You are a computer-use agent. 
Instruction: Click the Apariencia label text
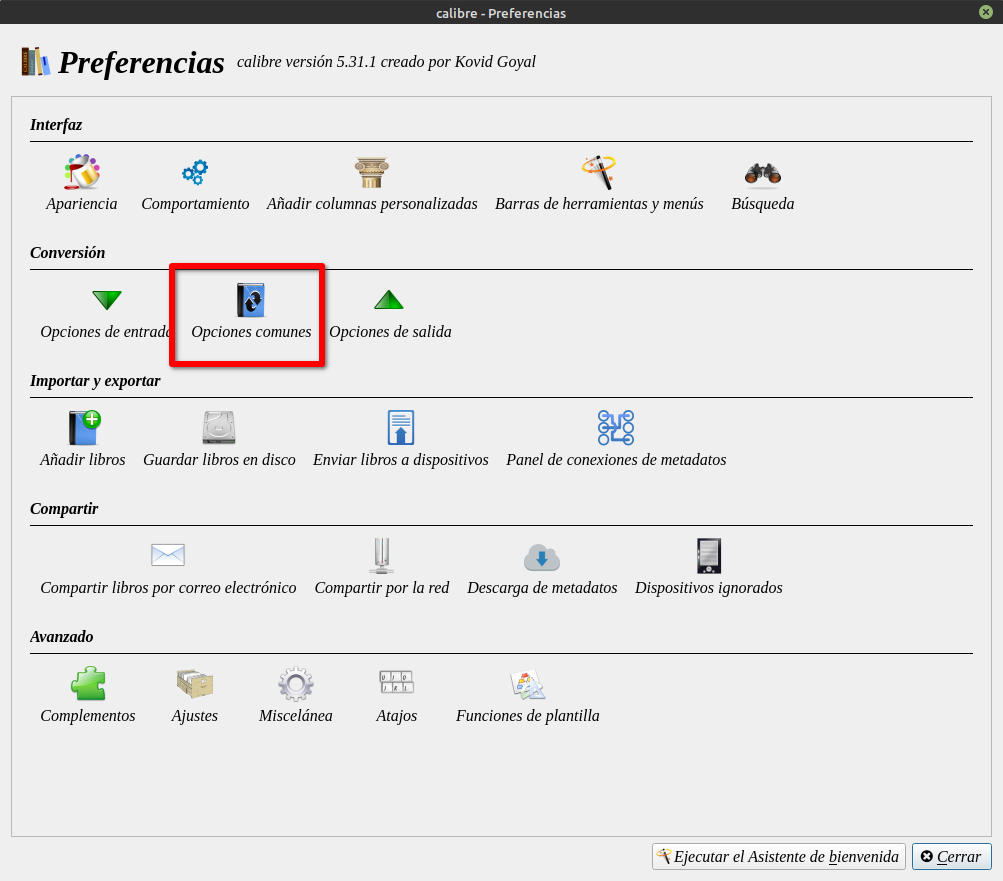tap(82, 204)
